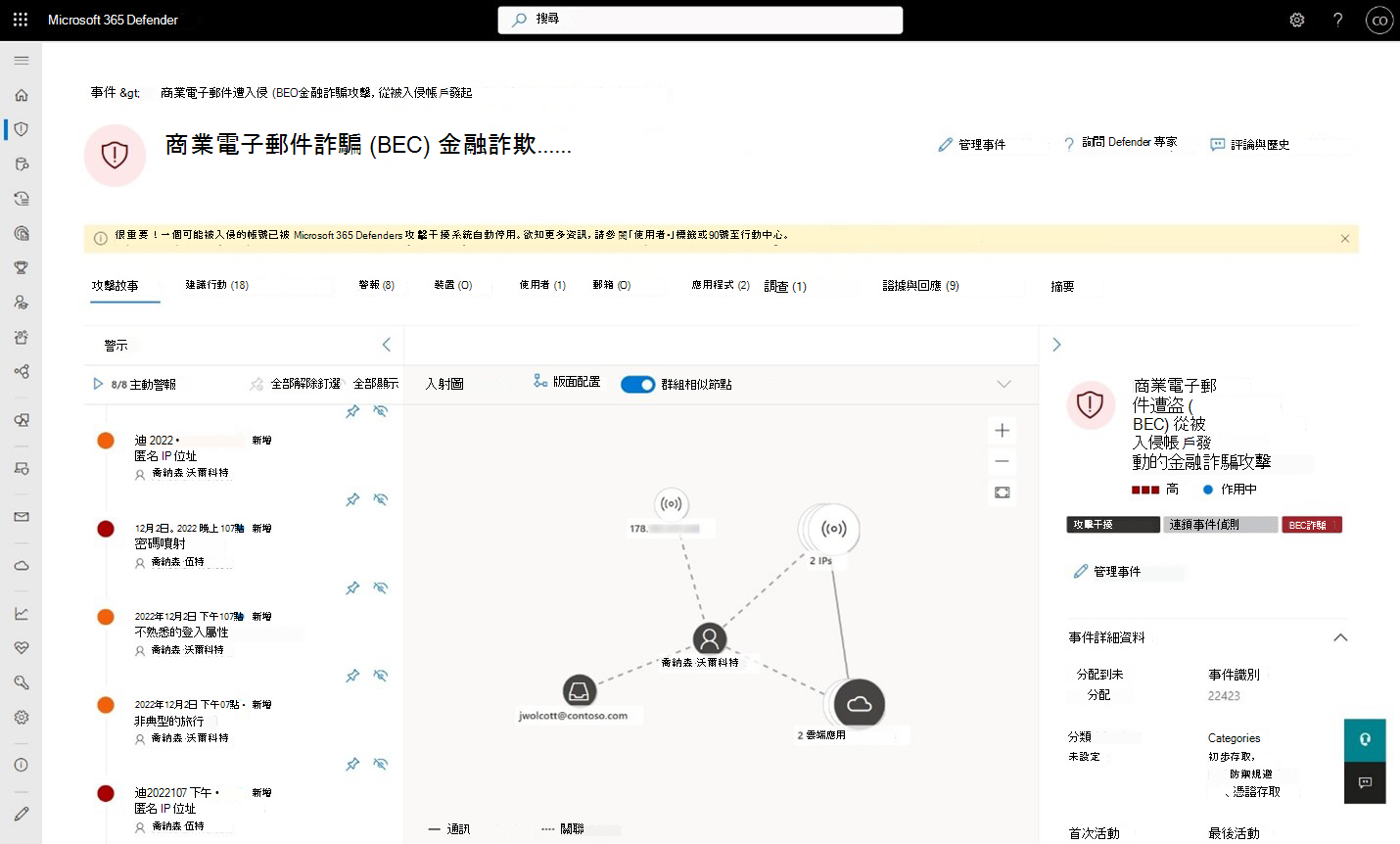This screenshot has width=1400, height=844.
Task: Click 全部顯示
Action: click(376, 384)
